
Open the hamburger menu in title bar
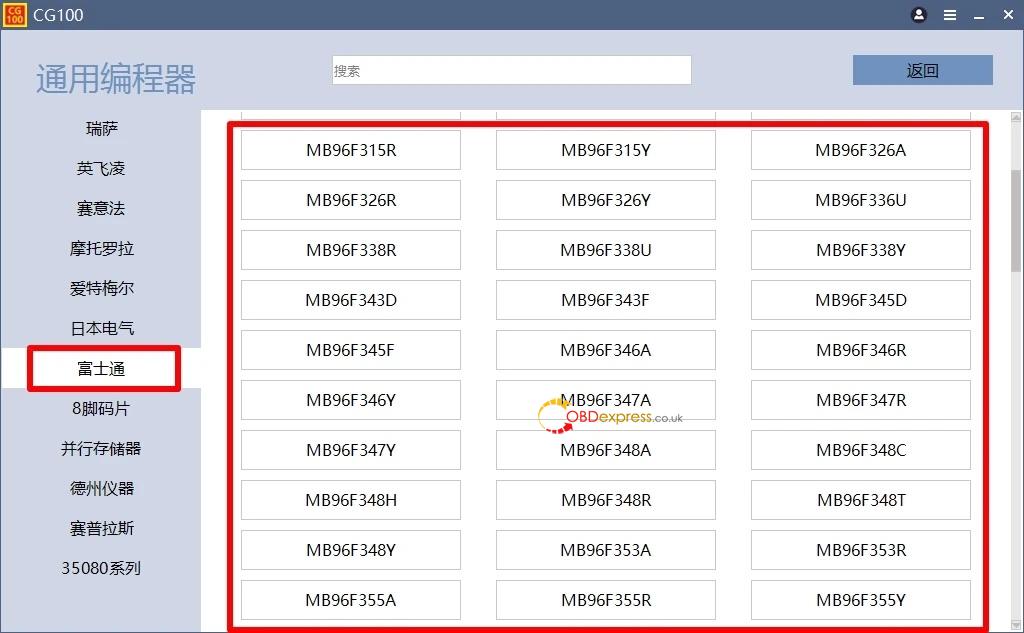(949, 15)
